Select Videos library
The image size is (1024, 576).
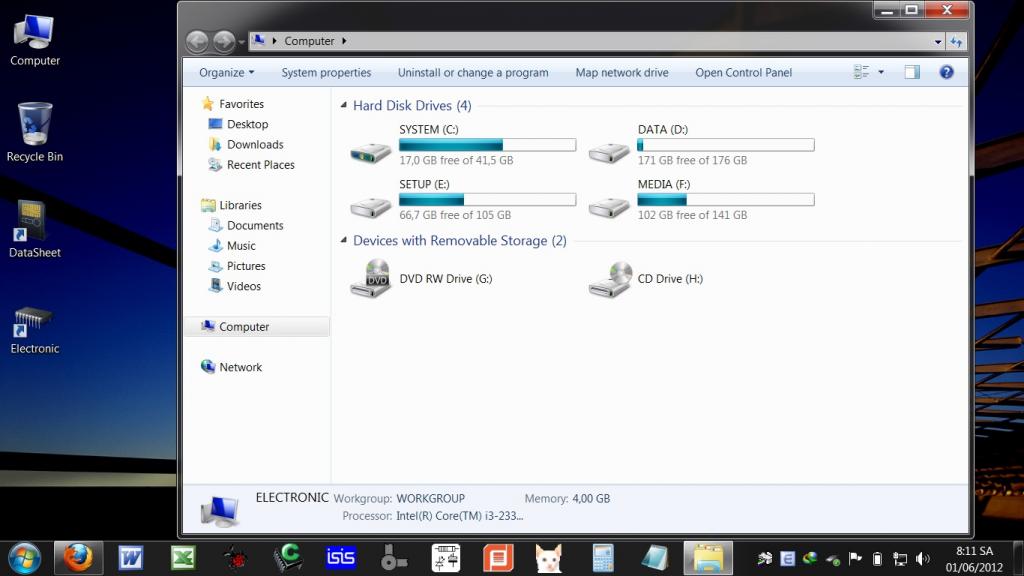pos(244,286)
